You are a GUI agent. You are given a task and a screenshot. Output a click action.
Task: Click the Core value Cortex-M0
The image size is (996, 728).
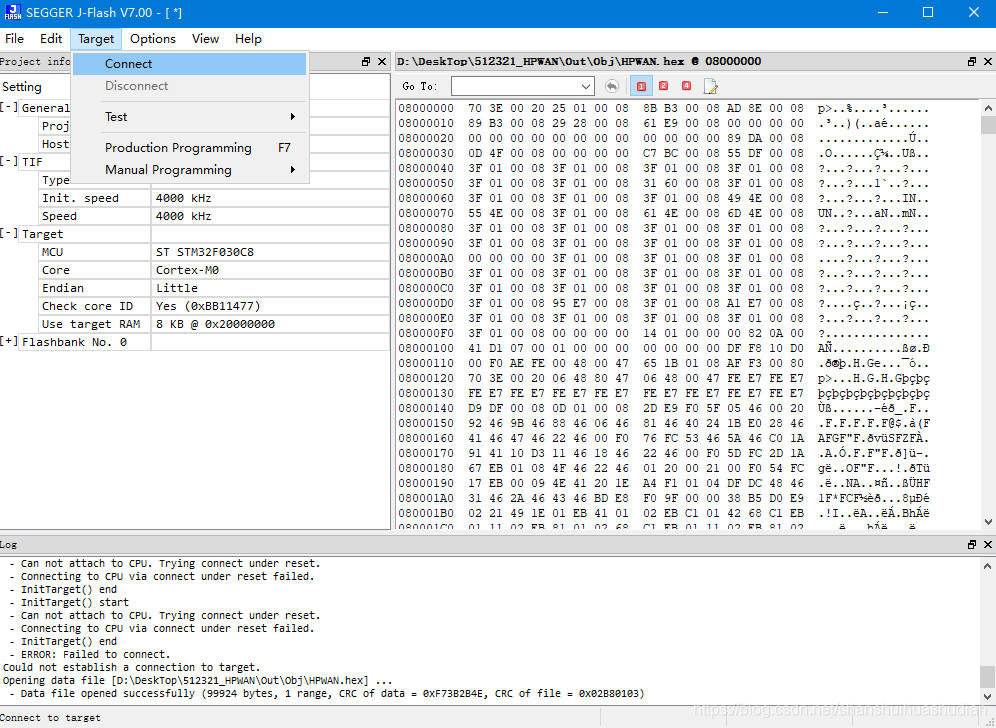pos(187,270)
